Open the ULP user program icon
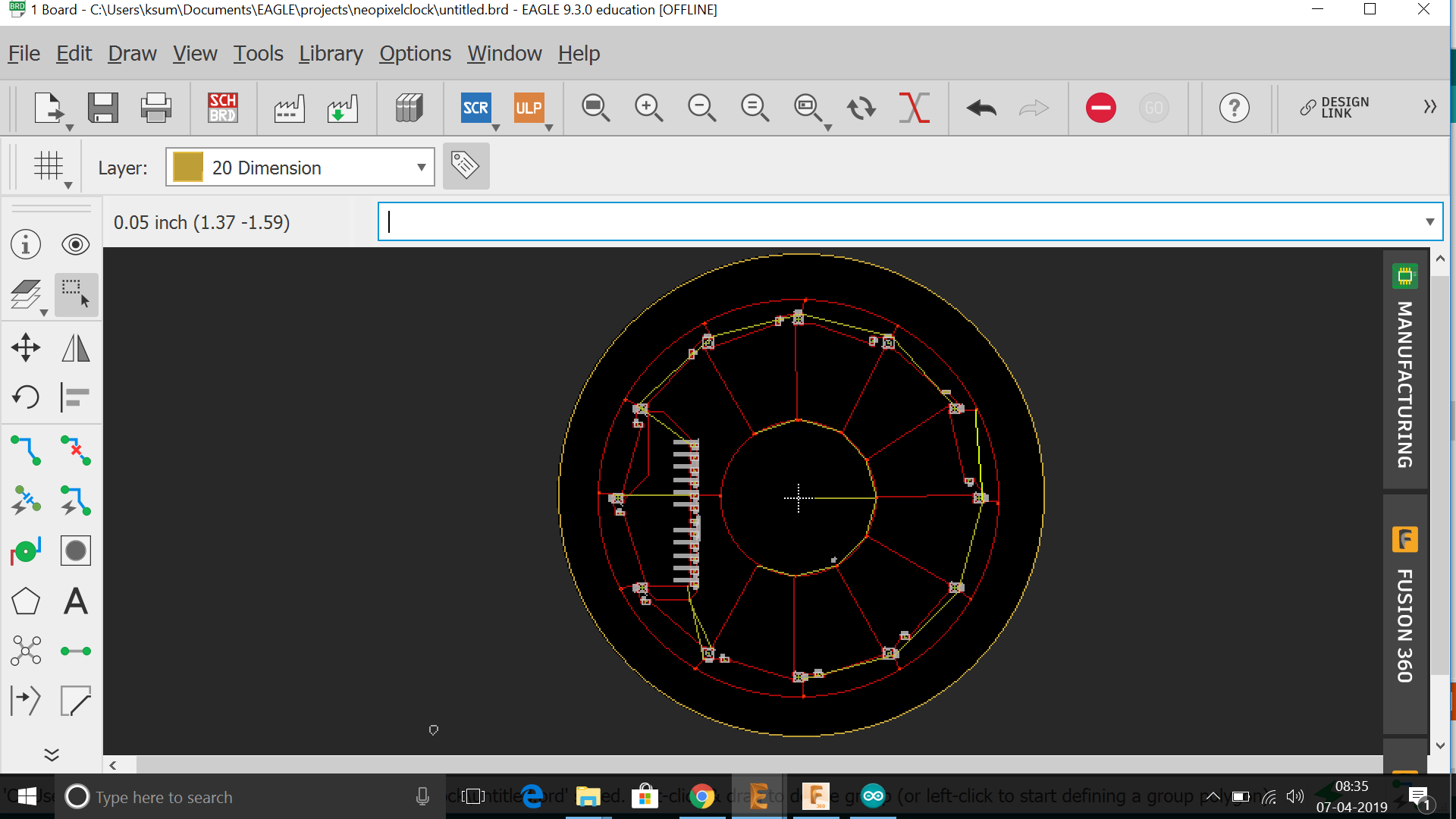 (529, 108)
